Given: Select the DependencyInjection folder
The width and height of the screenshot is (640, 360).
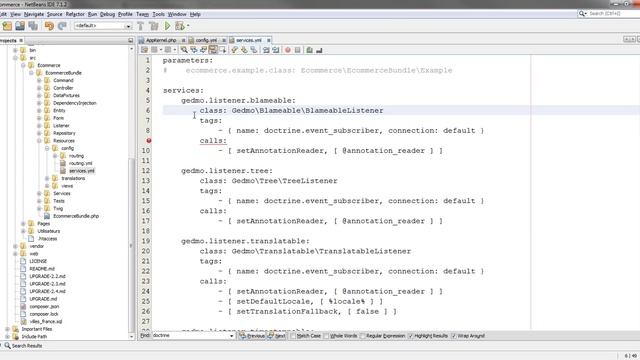Looking at the screenshot, I should (x=75, y=103).
